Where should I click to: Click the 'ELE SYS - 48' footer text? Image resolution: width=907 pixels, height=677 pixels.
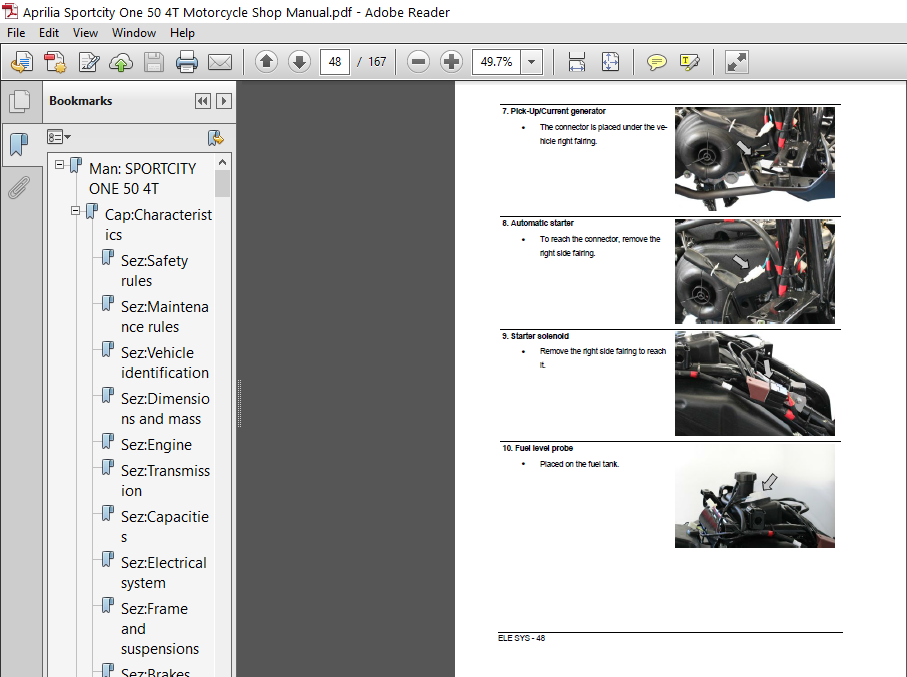tap(521, 638)
